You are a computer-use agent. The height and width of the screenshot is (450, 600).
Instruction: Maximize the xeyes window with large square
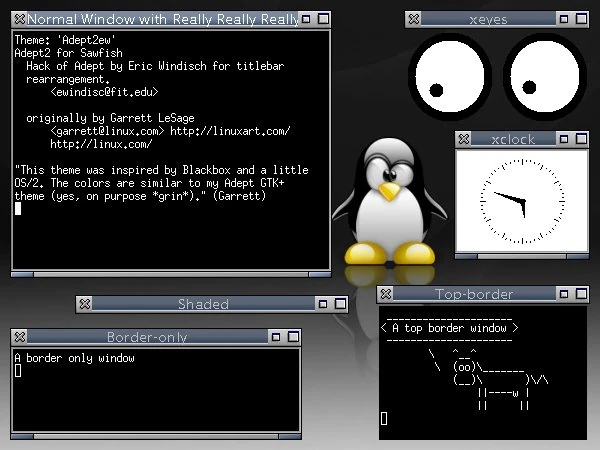(x=581, y=19)
